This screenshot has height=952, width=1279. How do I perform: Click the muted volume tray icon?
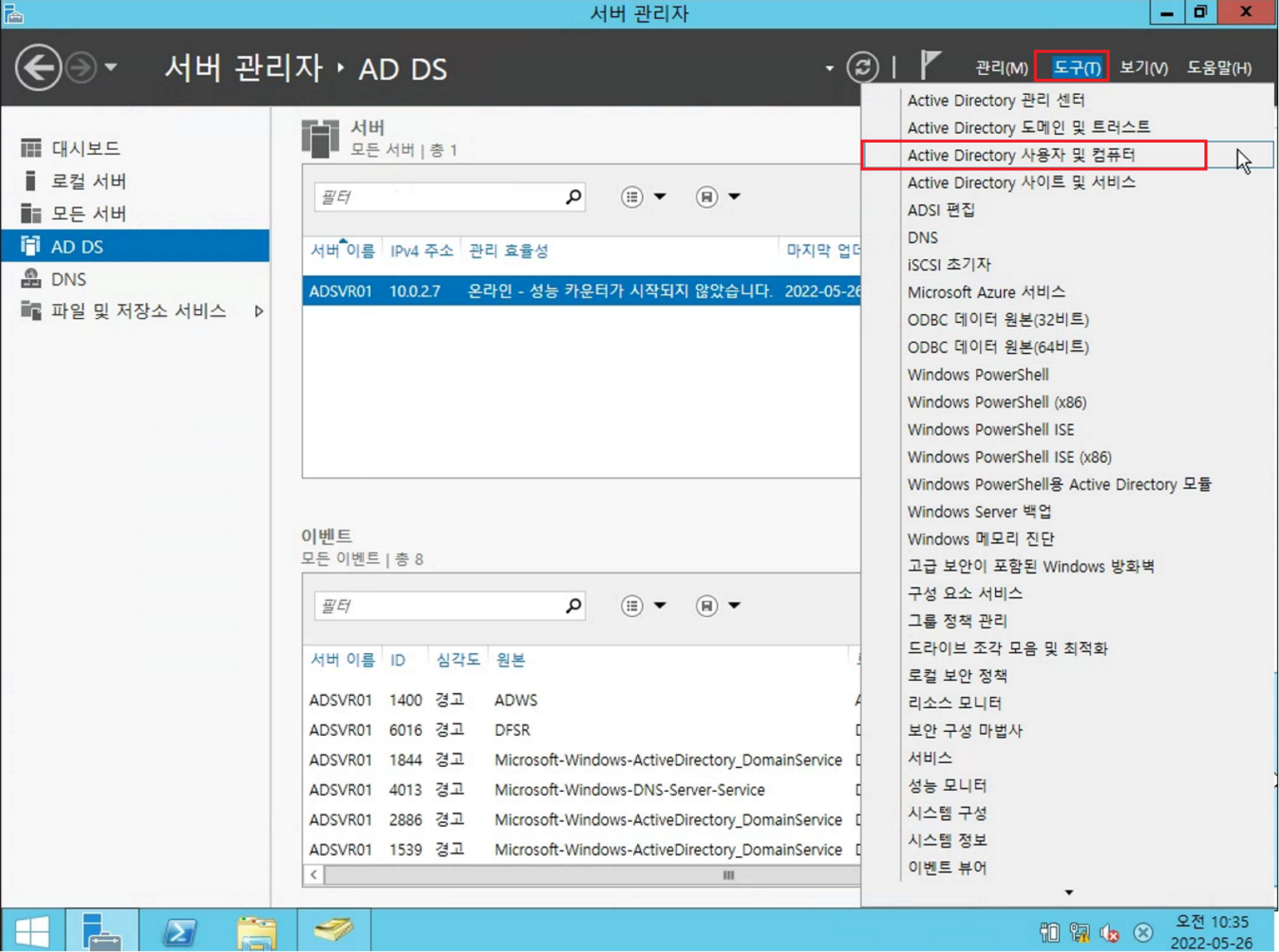tap(1109, 932)
